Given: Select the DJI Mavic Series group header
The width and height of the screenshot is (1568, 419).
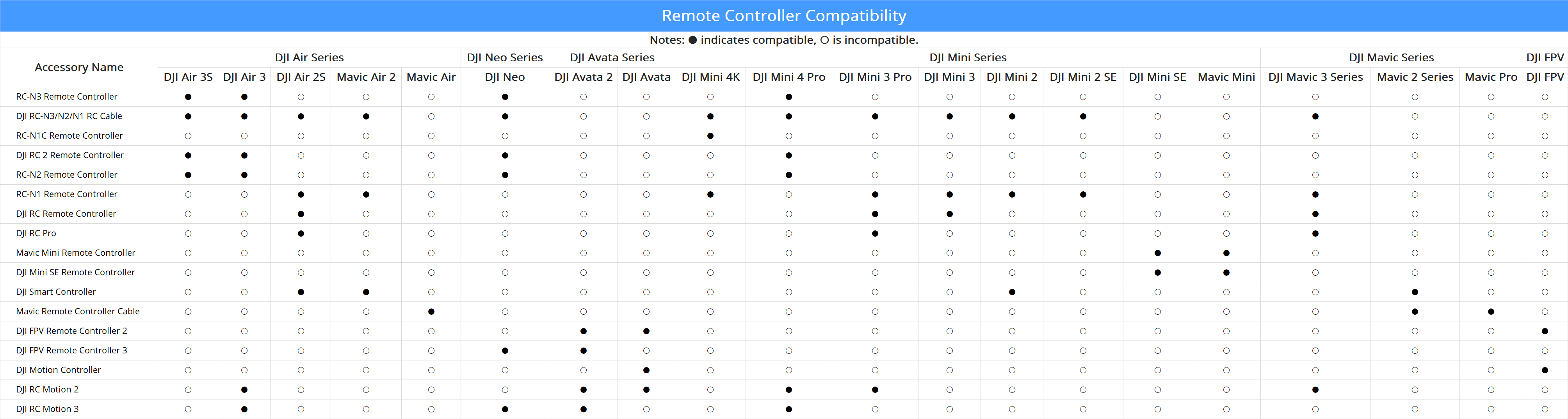Looking at the screenshot, I should coord(1391,57).
